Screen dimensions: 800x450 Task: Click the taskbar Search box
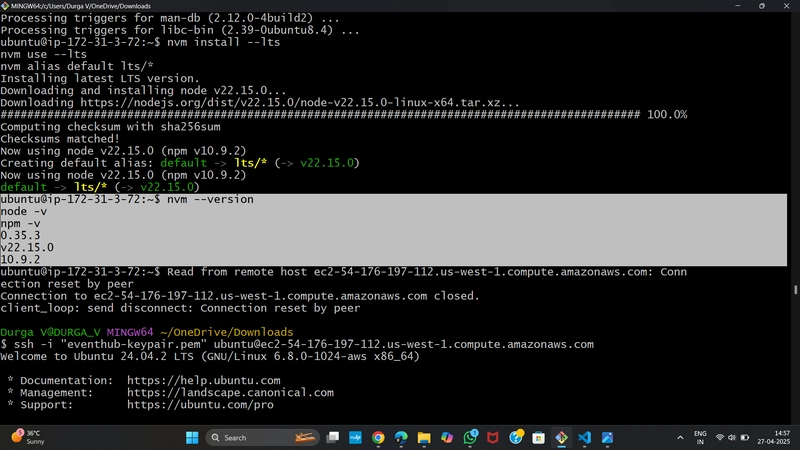coord(263,437)
